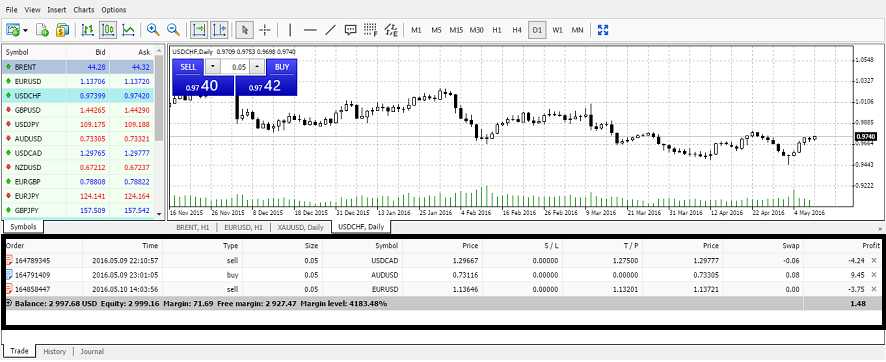886x362 pixels.
Task: Draw a trendline with the diagonal line tool
Action: [331, 30]
